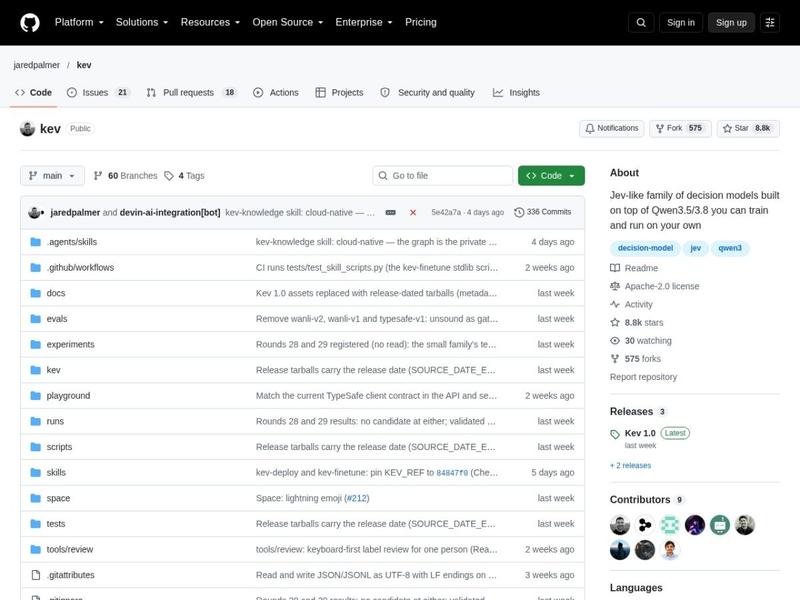800x600 pixels.
Task: Select the Insights tab
Action: 516,93
